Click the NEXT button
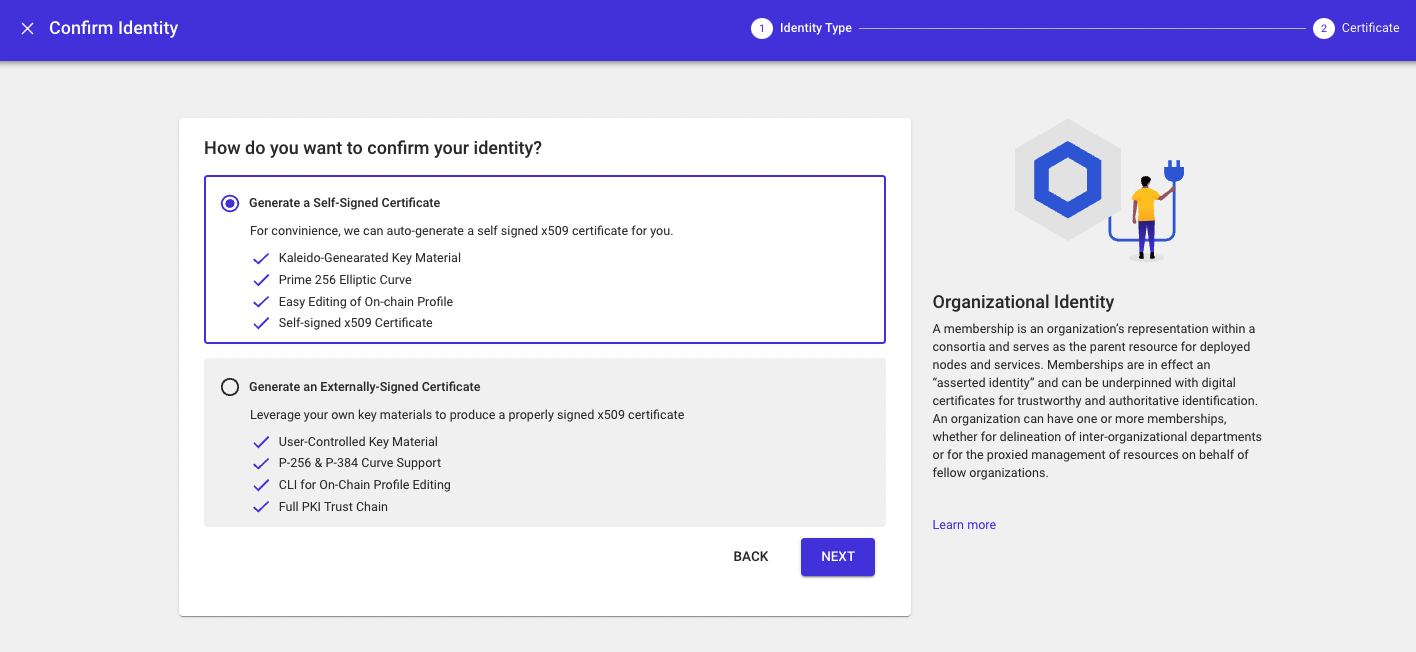The height and width of the screenshot is (652, 1416). pyautogui.click(x=838, y=557)
